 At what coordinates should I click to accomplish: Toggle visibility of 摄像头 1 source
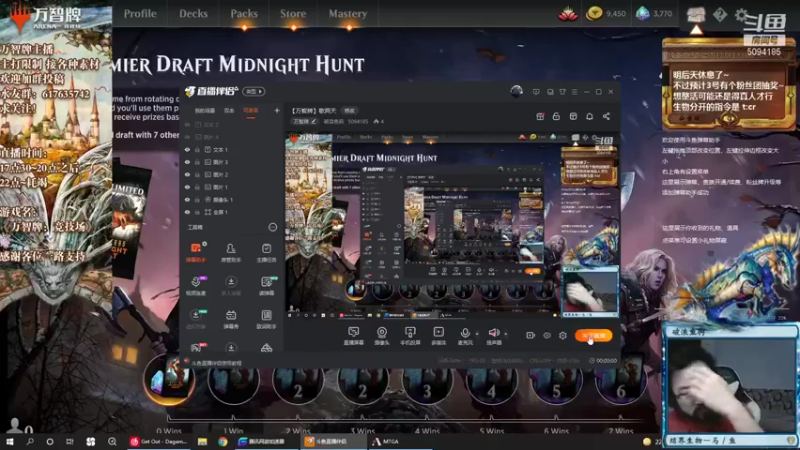click(x=187, y=199)
